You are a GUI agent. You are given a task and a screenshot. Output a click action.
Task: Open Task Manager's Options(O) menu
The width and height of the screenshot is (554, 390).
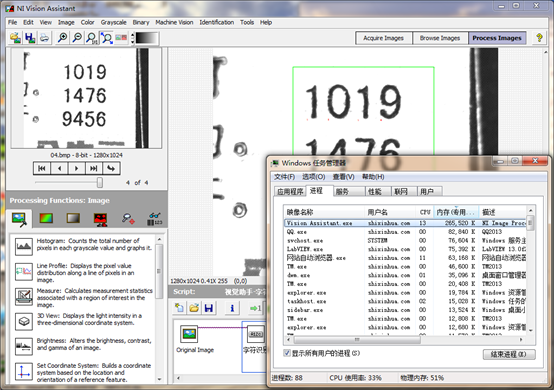(313, 177)
